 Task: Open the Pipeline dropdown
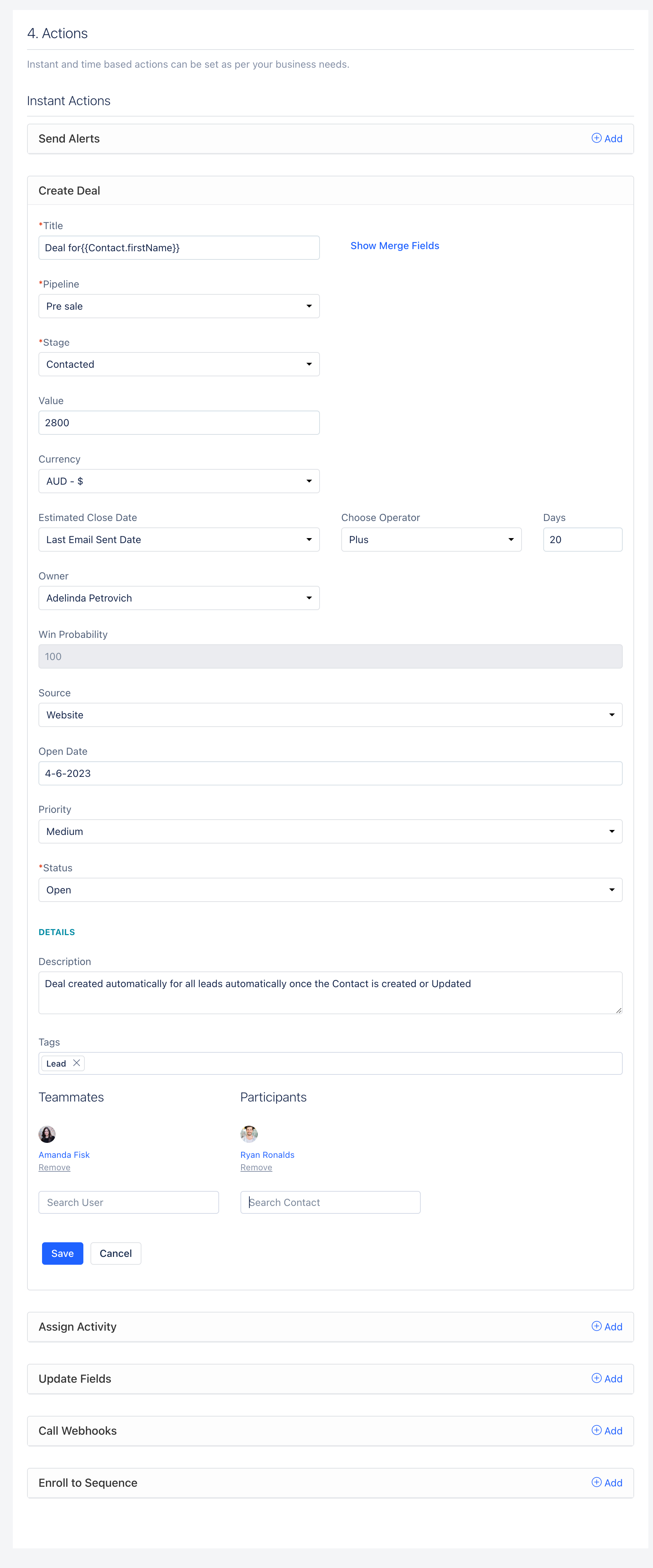pyautogui.click(x=179, y=306)
